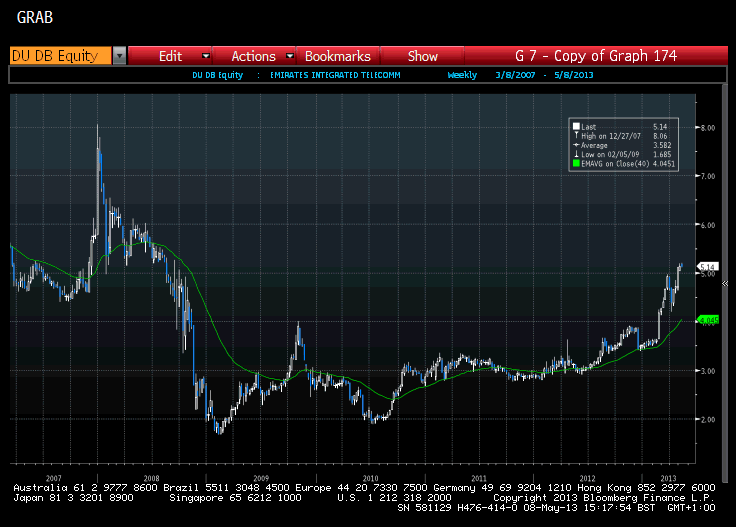Click the Weekly periodicity label
The image size is (736, 527).
click(x=462, y=75)
